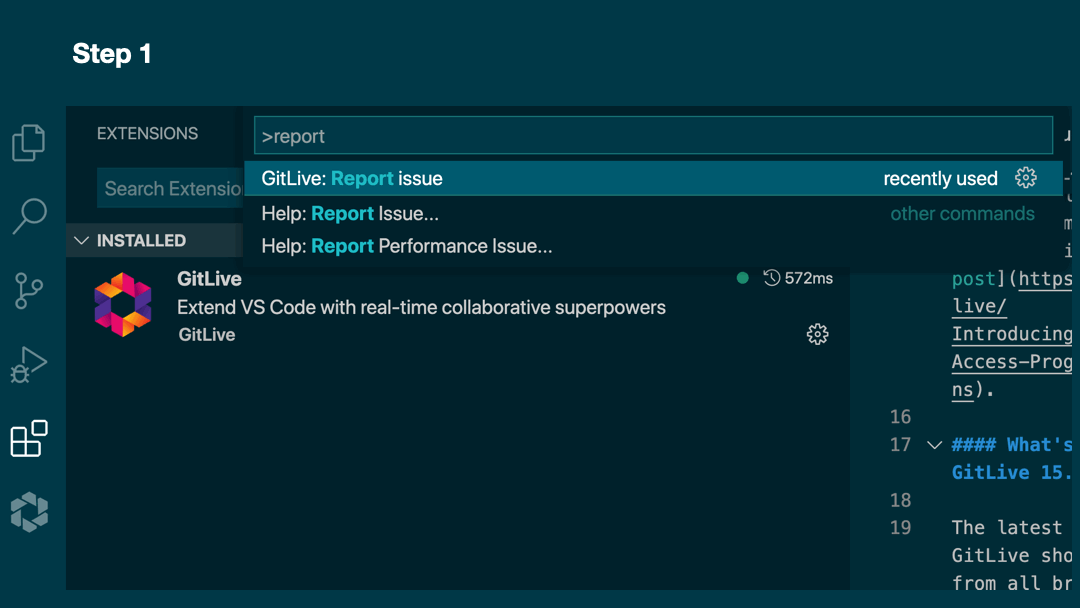This screenshot has height=608, width=1080.
Task: Click the gear next to recently used
Action: (x=1026, y=178)
